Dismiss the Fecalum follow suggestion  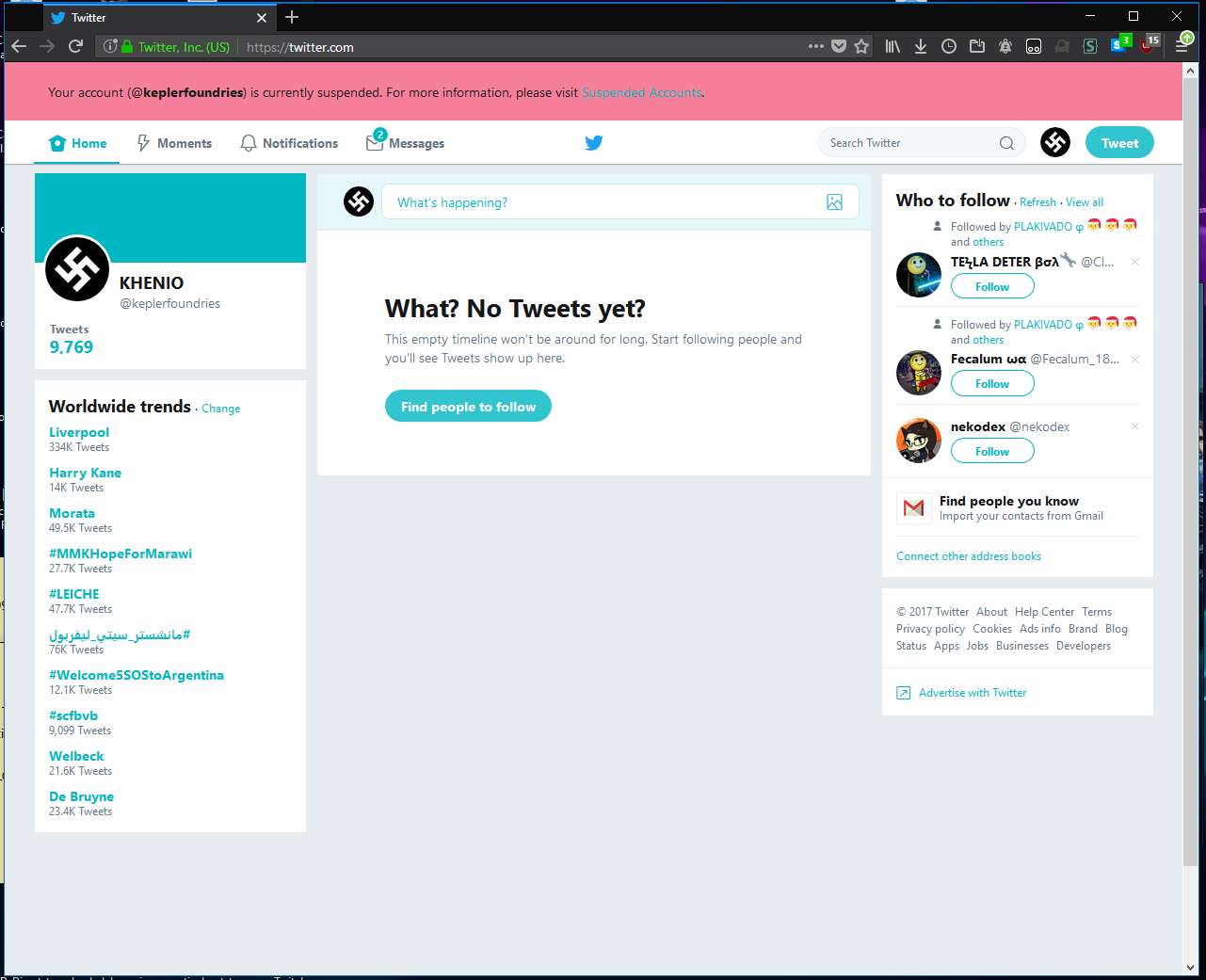[1134, 359]
